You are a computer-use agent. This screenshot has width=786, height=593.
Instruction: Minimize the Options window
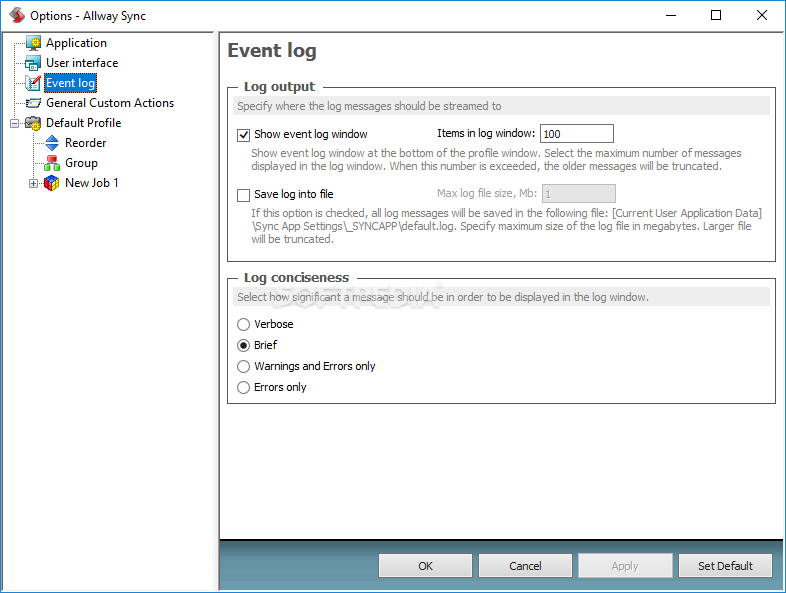pyautogui.click(x=671, y=16)
